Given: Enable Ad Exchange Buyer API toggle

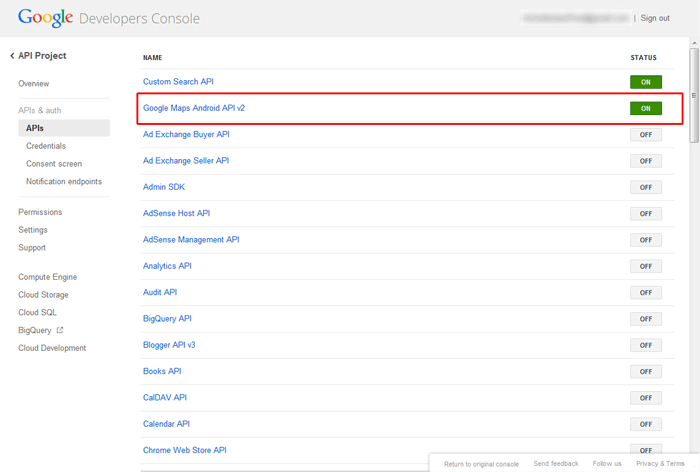Looking at the screenshot, I should pyautogui.click(x=645, y=135).
